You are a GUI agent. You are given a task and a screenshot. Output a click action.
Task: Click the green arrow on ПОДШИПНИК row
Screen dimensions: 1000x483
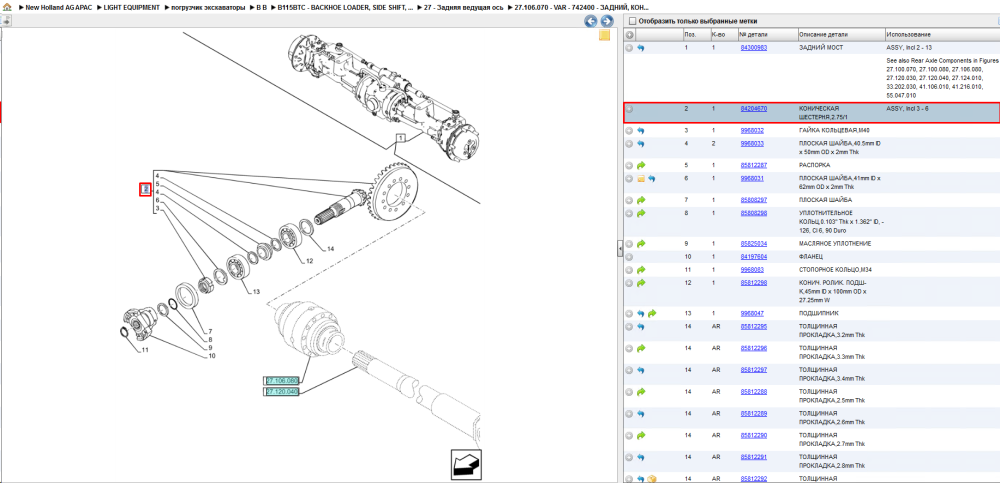point(652,314)
